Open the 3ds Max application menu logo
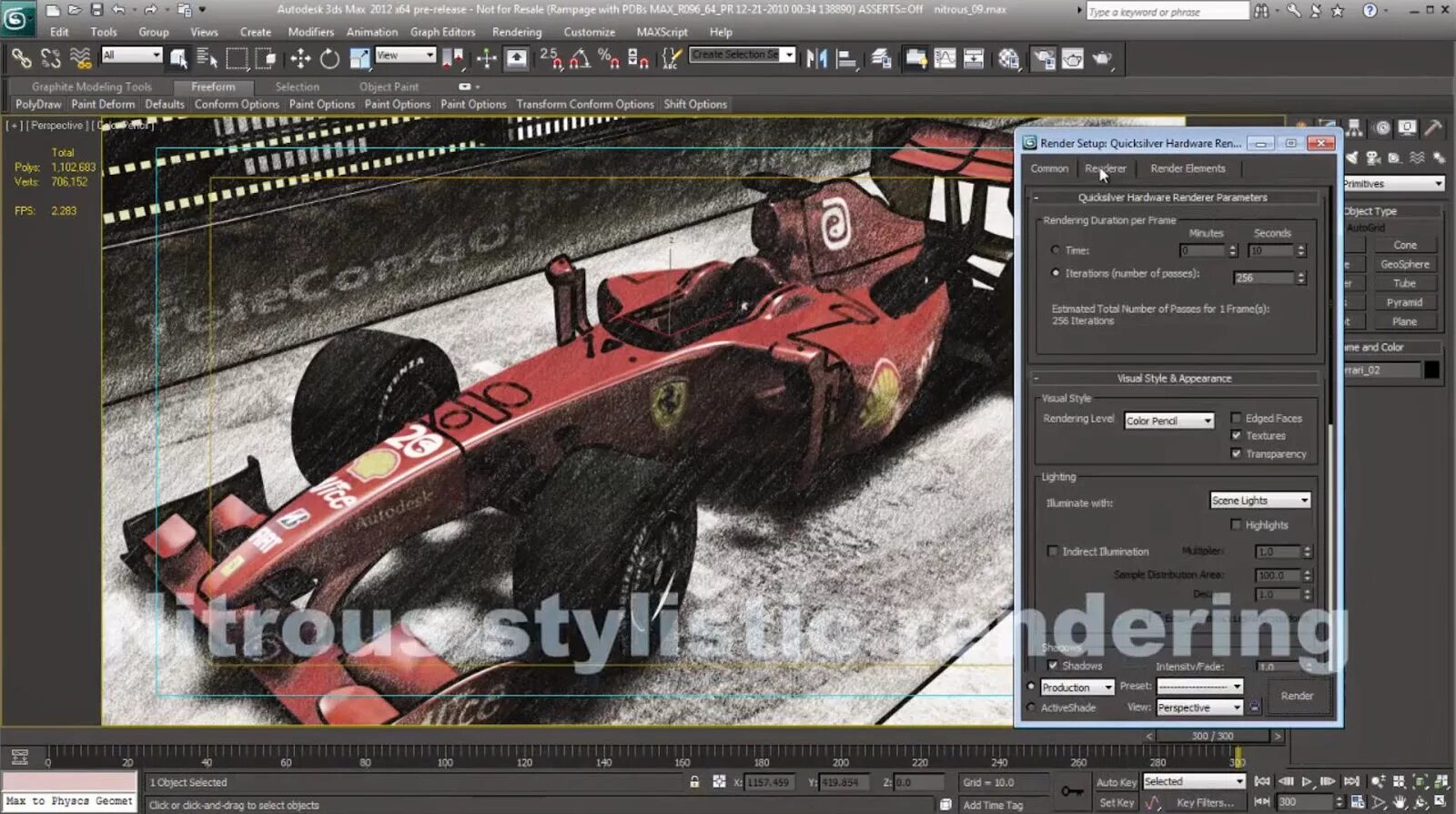 [17, 18]
